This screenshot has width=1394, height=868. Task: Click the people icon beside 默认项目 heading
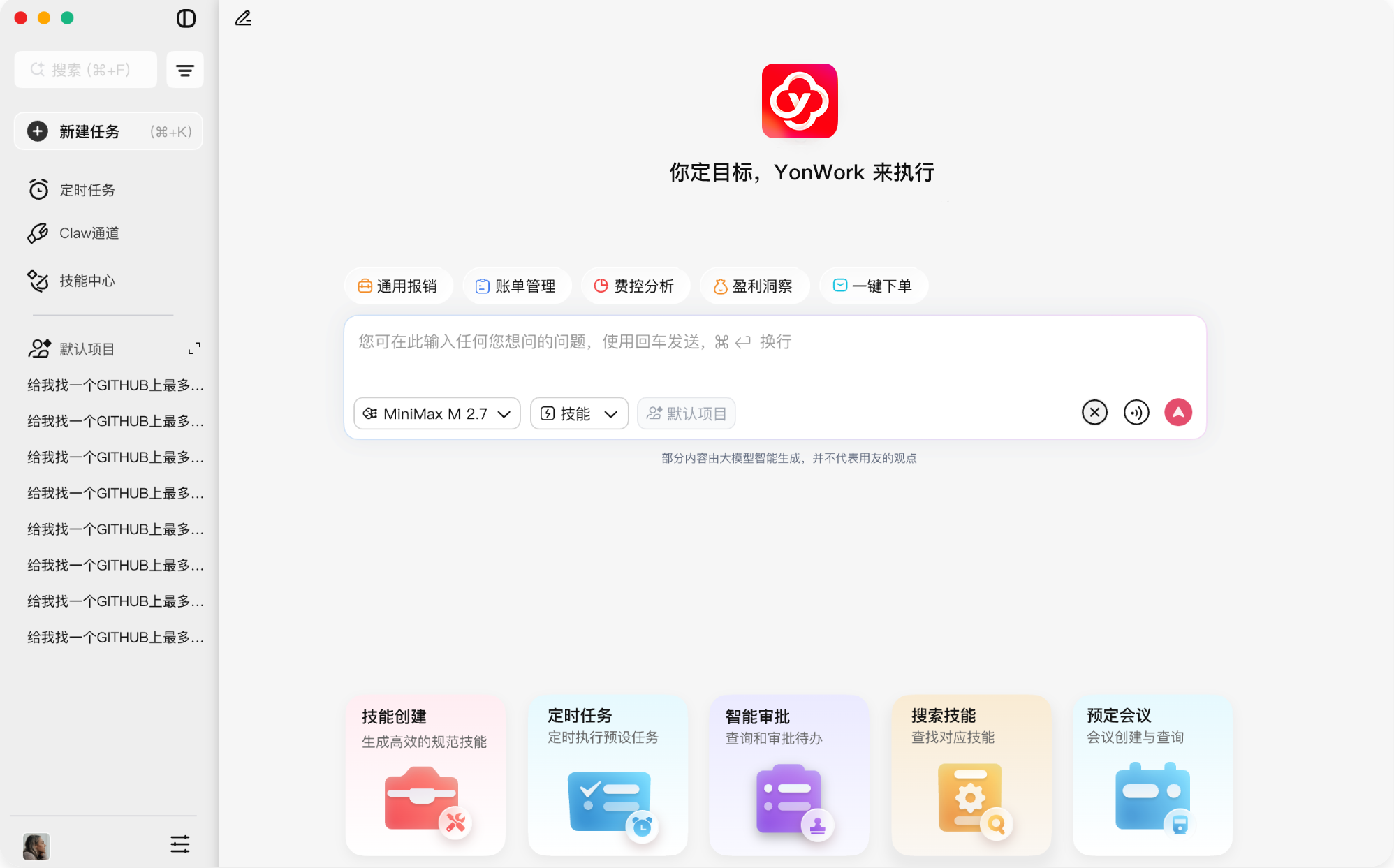pyautogui.click(x=39, y=348)
